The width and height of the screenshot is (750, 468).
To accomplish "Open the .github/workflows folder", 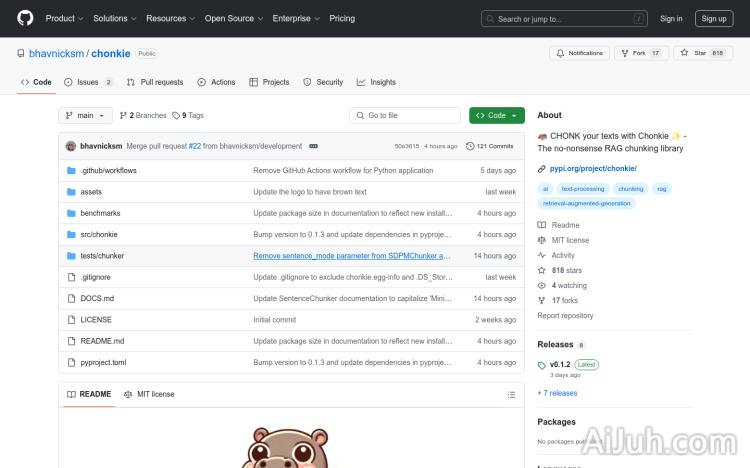I will (x=108, y=170).
